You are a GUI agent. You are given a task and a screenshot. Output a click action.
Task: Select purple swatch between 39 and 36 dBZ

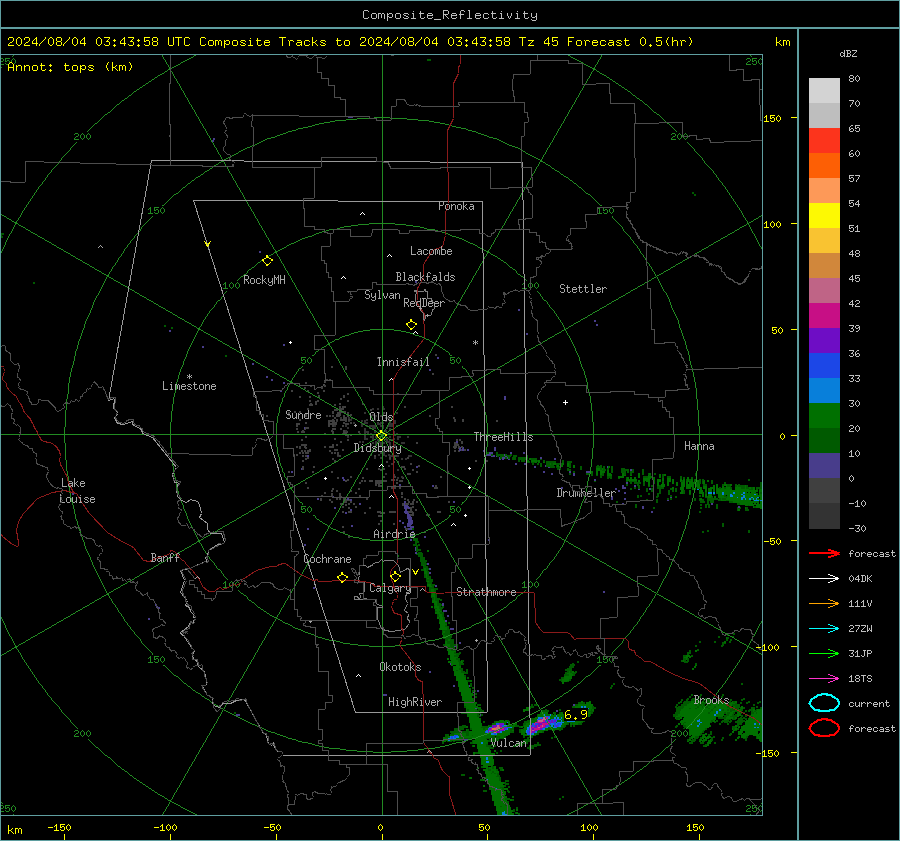[x=824, y=340]
